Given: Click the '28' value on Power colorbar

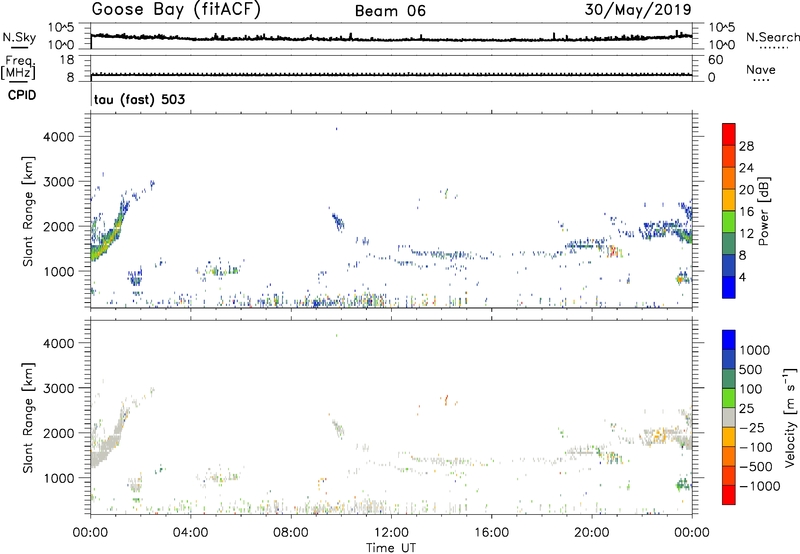Looking at the screenshot, I should (746, 146).
